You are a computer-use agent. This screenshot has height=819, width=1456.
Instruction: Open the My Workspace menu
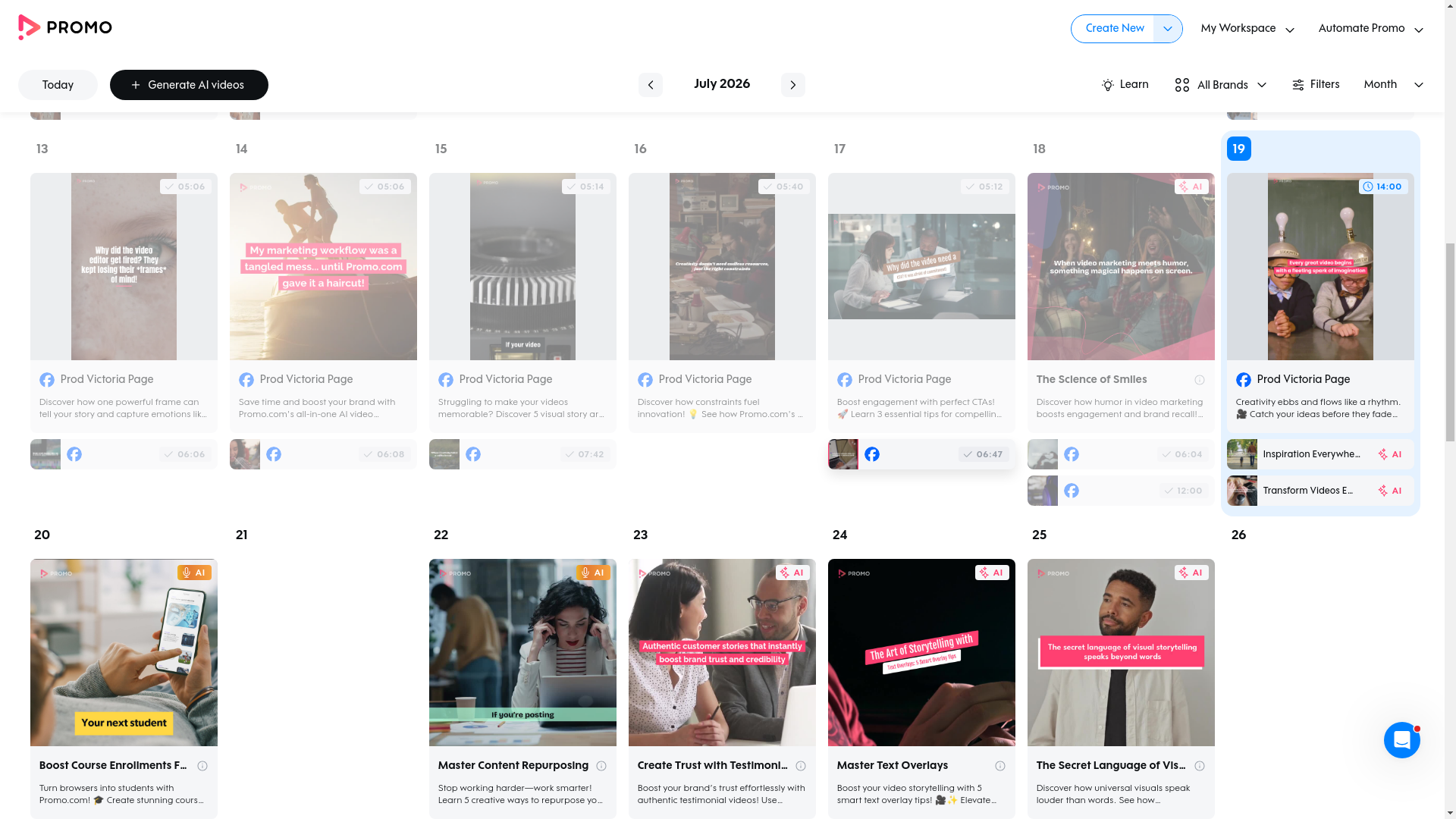[1247, 29]
